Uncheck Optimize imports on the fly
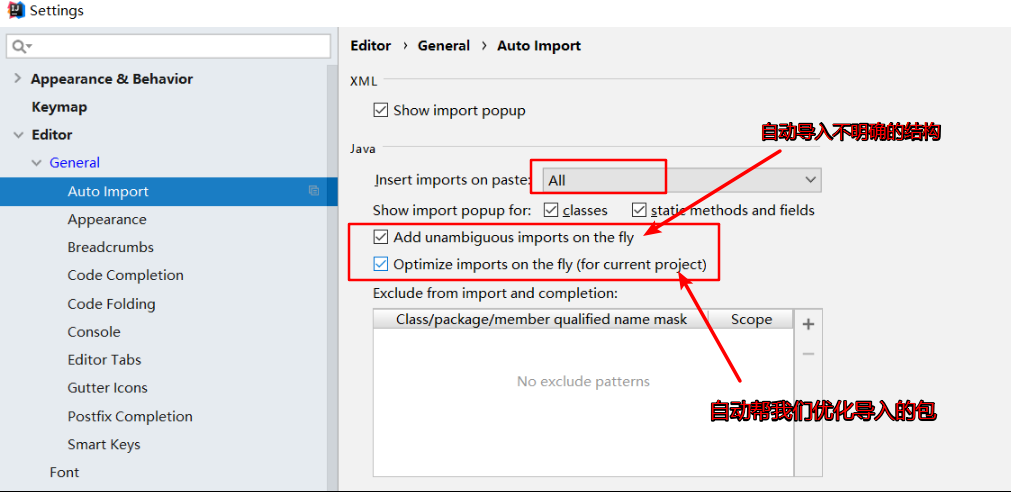1011x492 pixels. [x=380, y=264]
